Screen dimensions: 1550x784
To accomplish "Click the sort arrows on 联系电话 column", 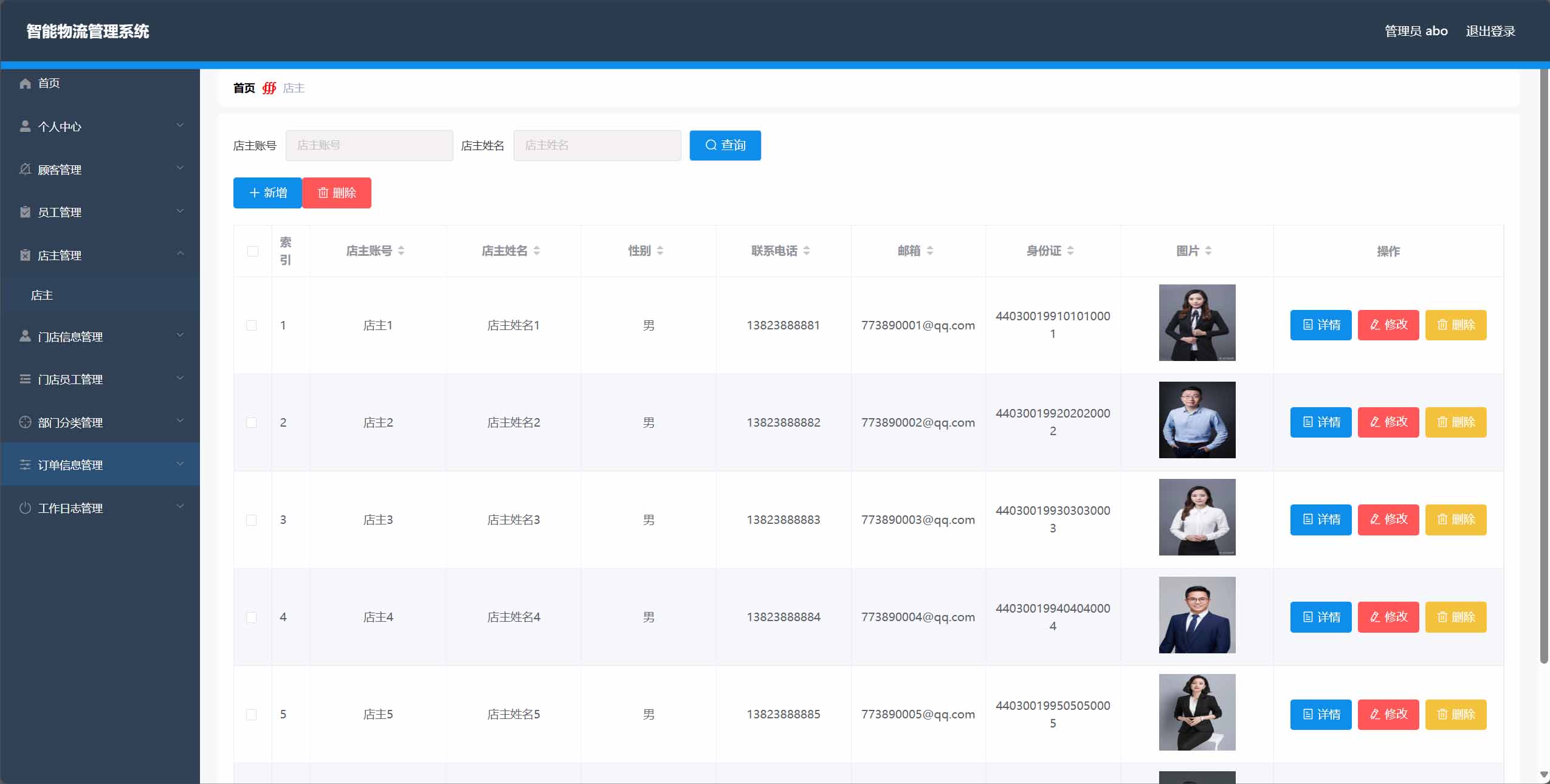I will coord(807,251).
